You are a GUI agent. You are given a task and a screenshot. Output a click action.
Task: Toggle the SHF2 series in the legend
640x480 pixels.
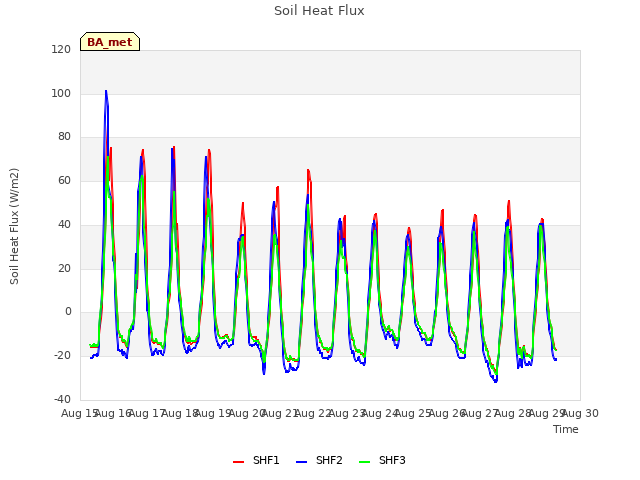pyautogui.click(x=319, y=460)
